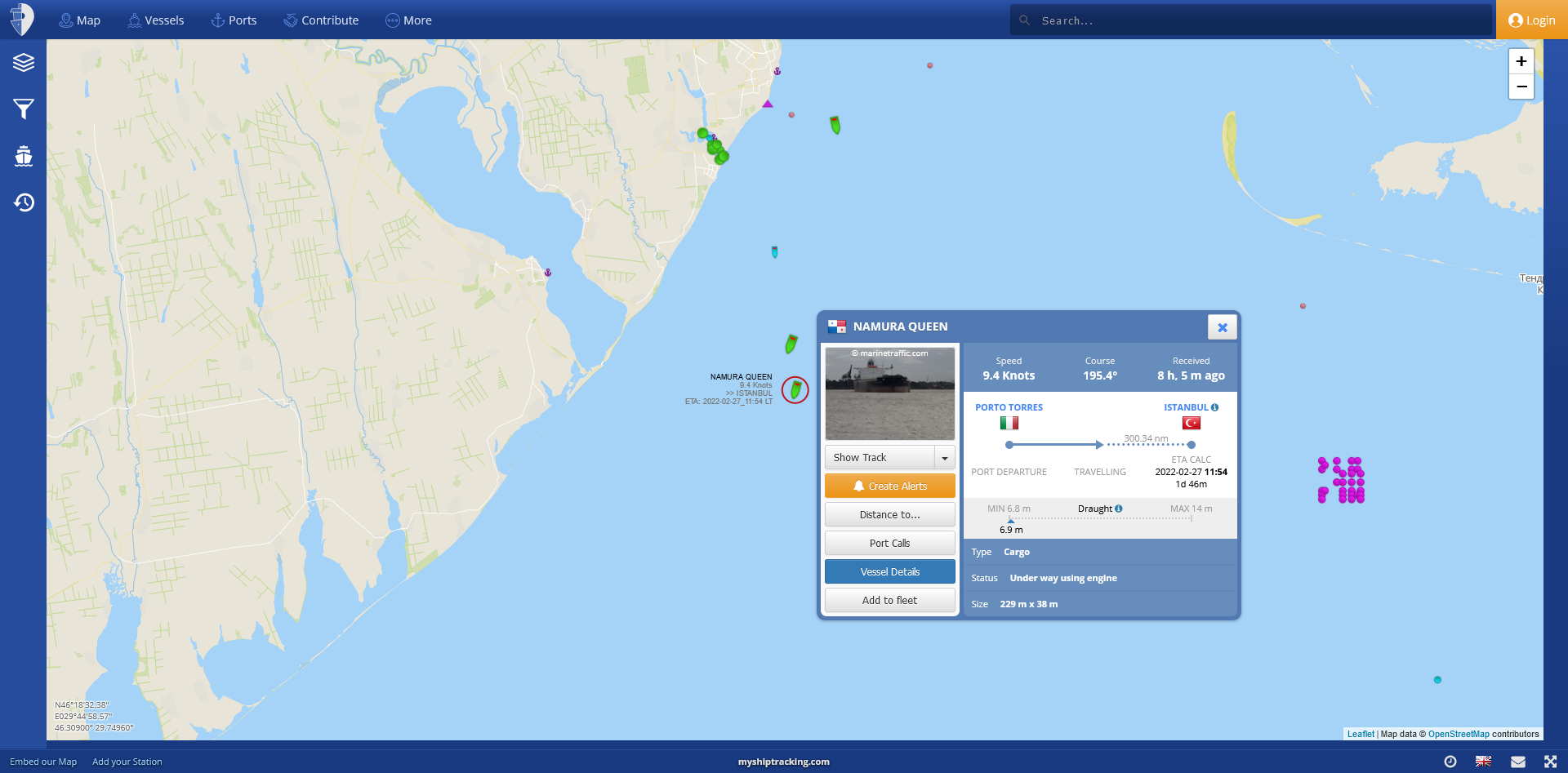This screenshot has height=773, width=1568.
Task: Click the red dot marker near top
Action: pyautogui.click(x=929, y=65)
